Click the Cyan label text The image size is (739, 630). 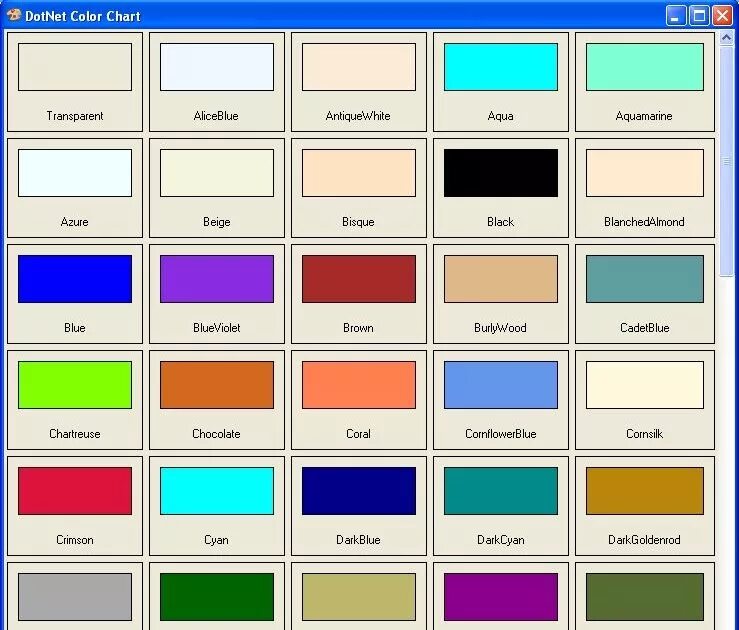pyautogui.click(x=216, y=540)
